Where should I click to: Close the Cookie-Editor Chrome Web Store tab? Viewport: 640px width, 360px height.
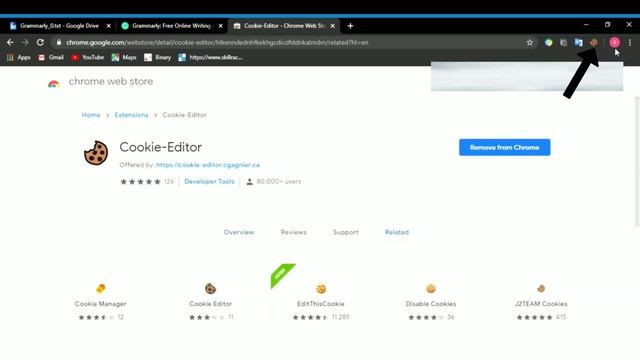[x=333, y=26]
